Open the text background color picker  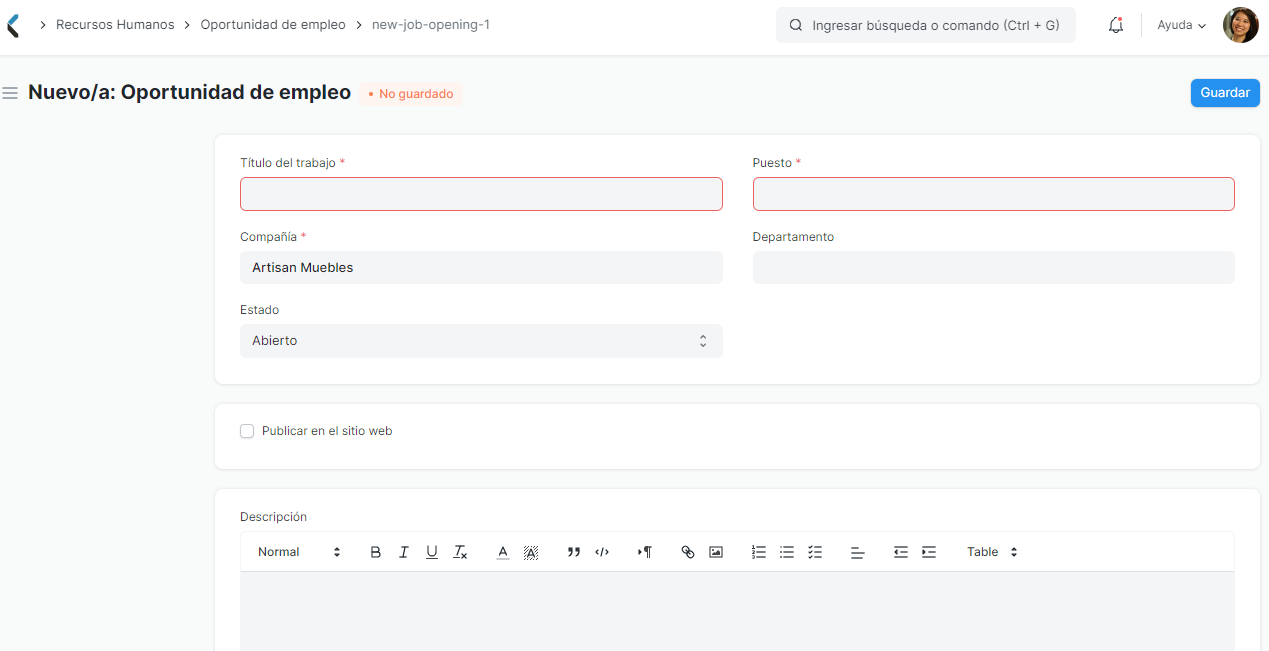(531, 552)
